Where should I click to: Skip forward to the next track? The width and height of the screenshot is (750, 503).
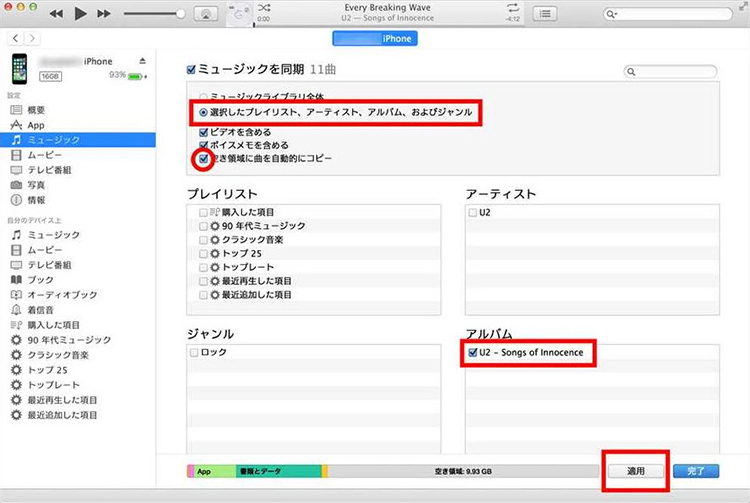pyautogui.click(x=104, y=13)
